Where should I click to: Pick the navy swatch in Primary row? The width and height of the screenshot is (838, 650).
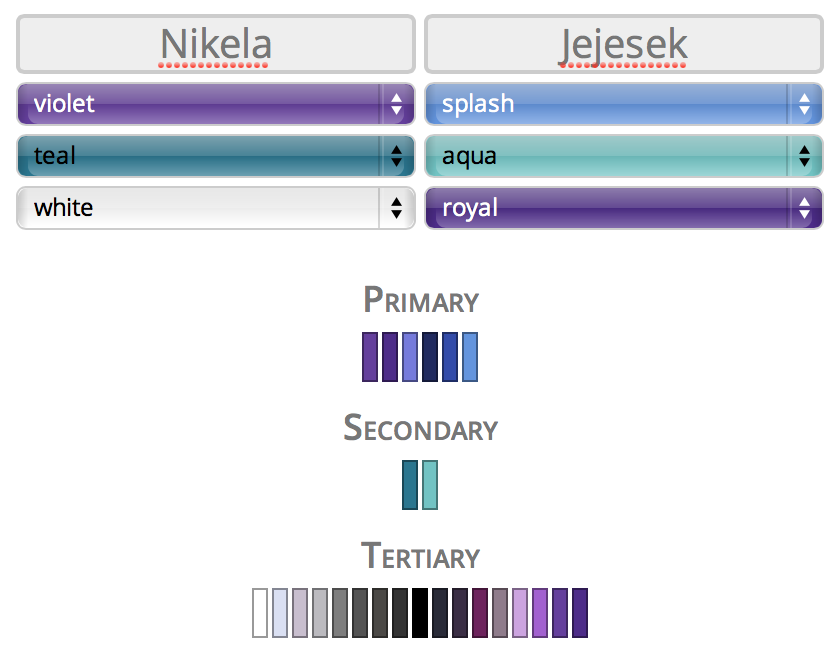[430, 357]
